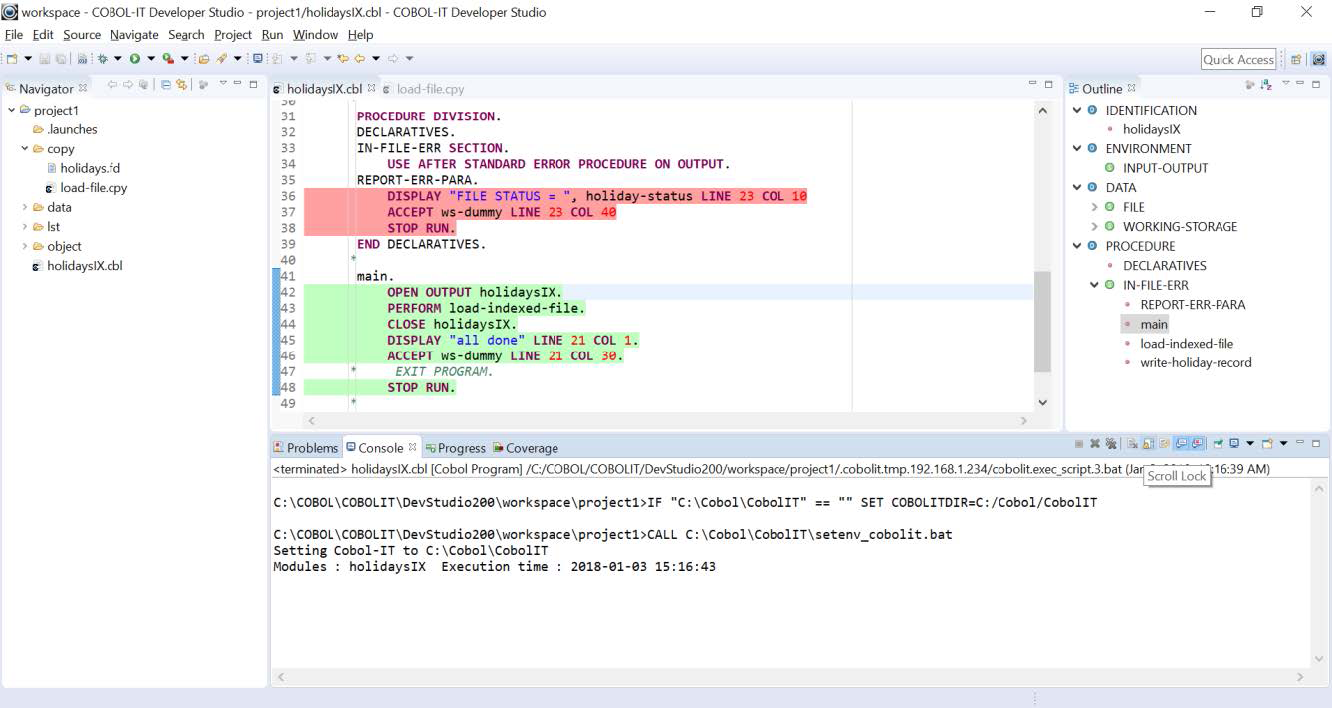Open the Run button dropdown arrow

[x=150, y=59]
